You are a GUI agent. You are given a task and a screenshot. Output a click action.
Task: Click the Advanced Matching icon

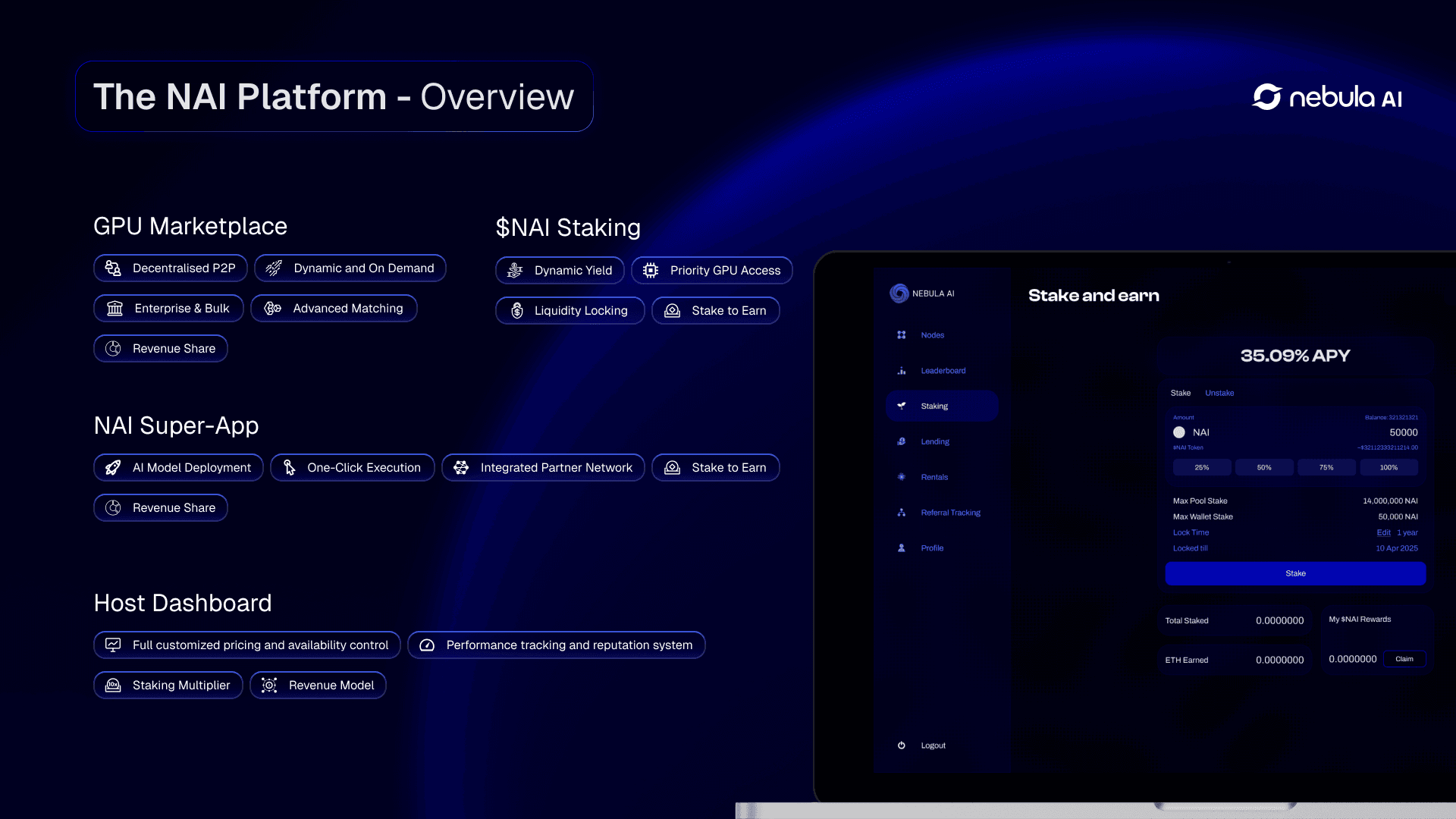[272, 309]
